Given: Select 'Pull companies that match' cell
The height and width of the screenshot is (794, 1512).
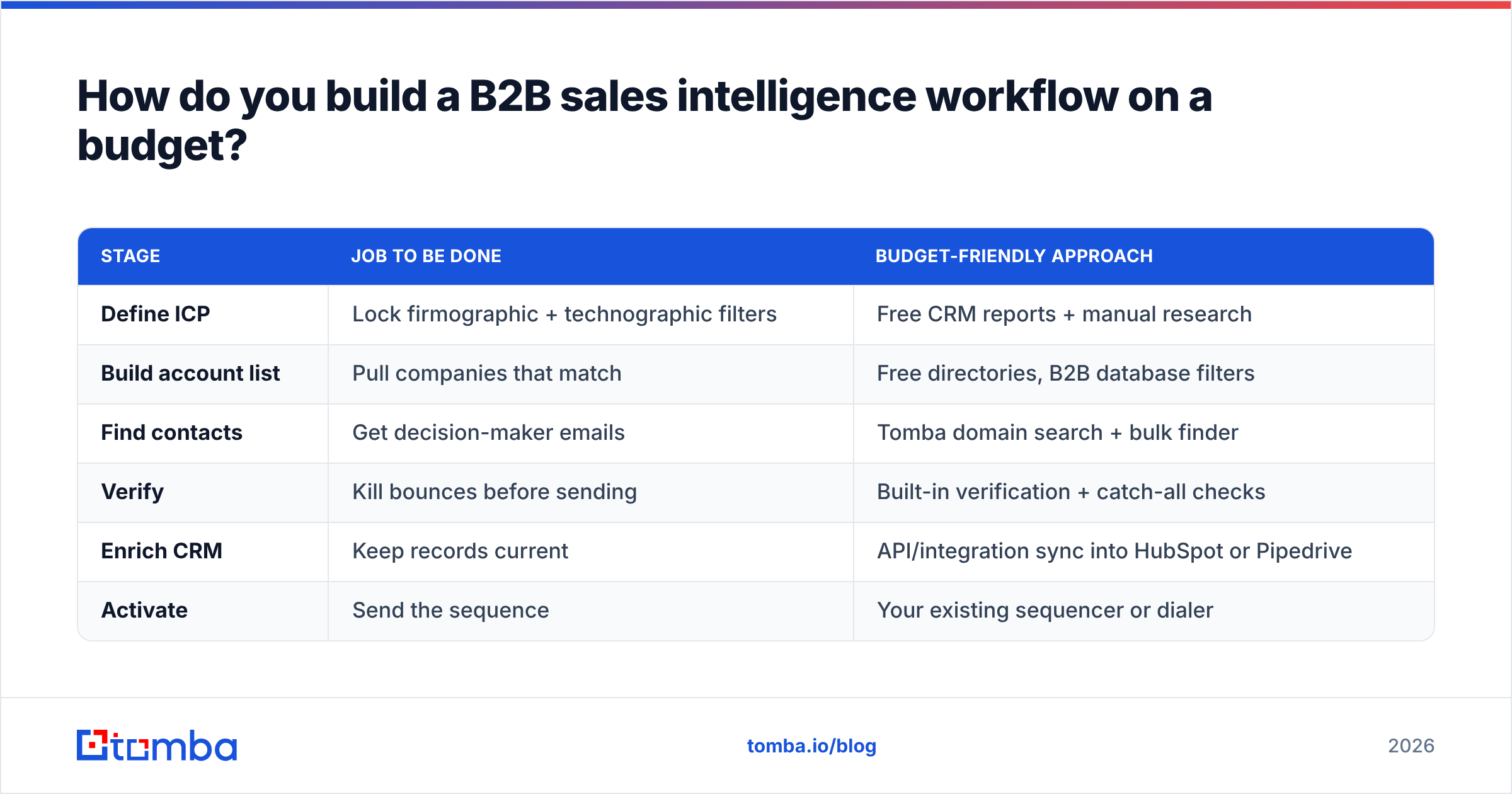Looking at the screenshot, I should pyautogui.click(x=591, y=374).
